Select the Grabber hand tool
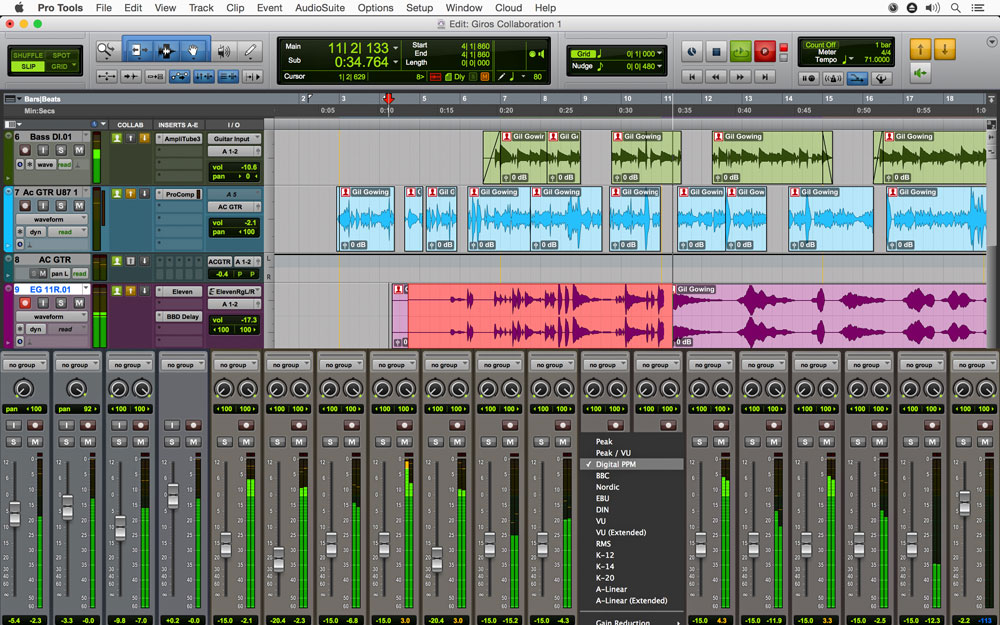1000x625 pixels. click(193, 50)
